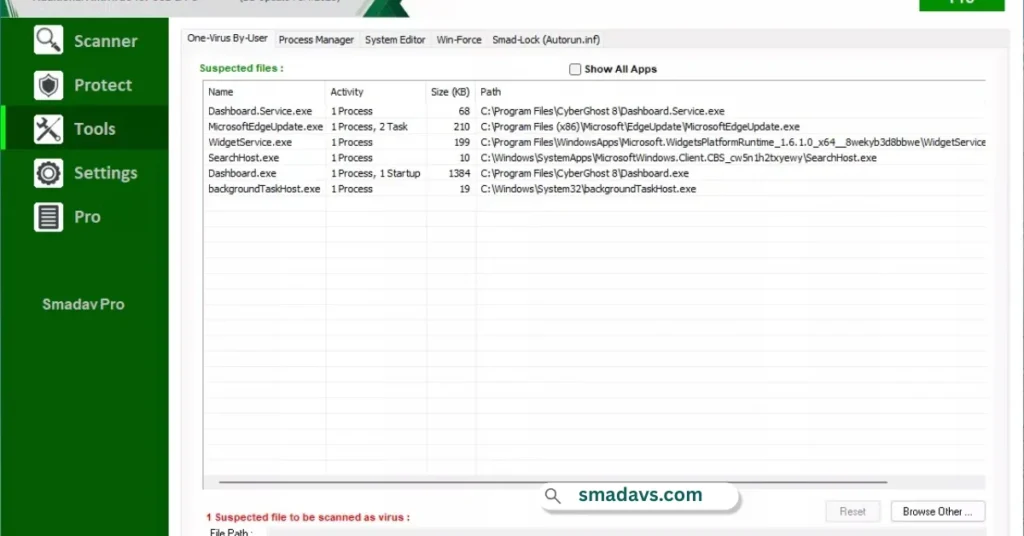Click the path of CyberGhost 8 Dashboard.exe

tap(584, 174)
